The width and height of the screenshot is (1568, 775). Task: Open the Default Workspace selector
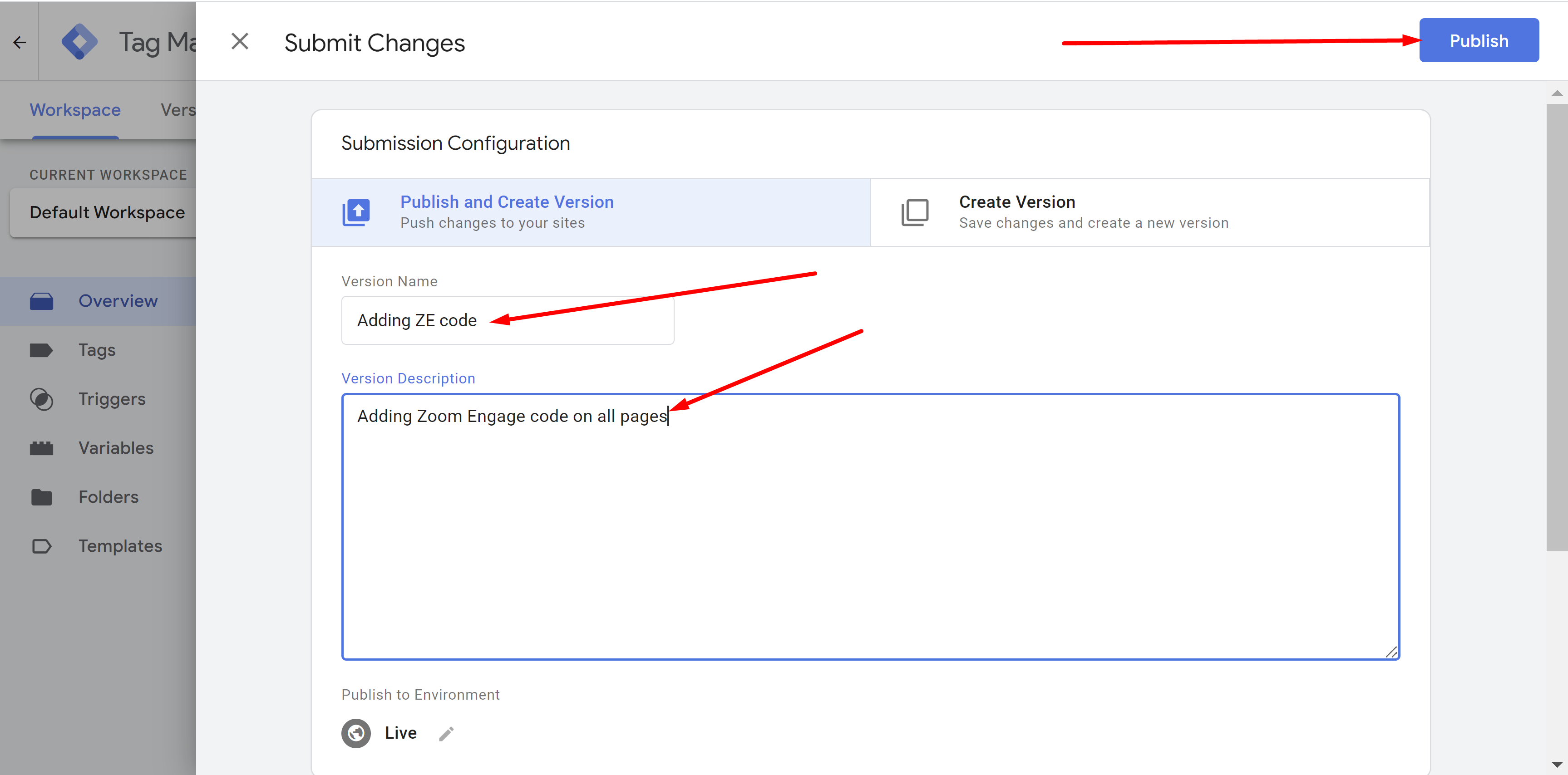click(104, 212)
